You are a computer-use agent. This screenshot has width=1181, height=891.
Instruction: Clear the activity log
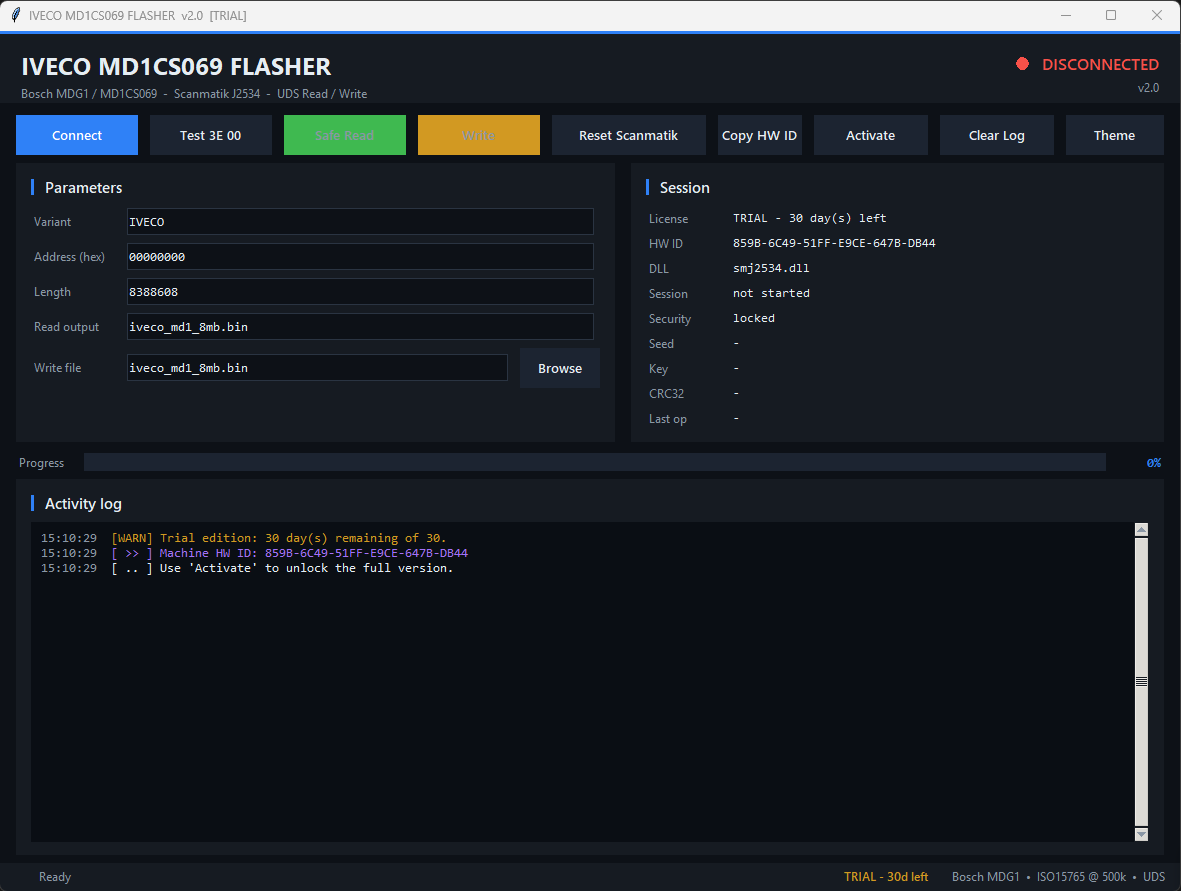click(996, 136)
